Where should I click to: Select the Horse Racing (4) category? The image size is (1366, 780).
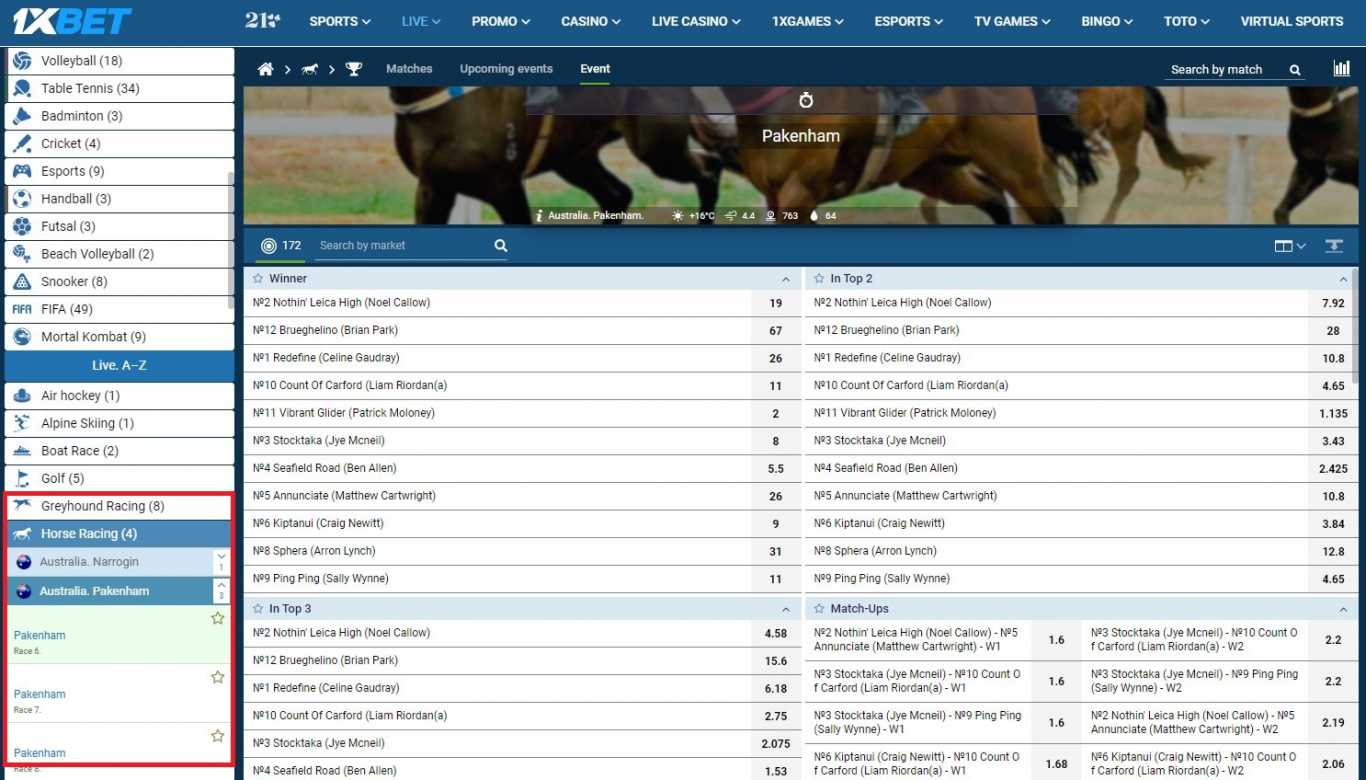coord(119,534)
